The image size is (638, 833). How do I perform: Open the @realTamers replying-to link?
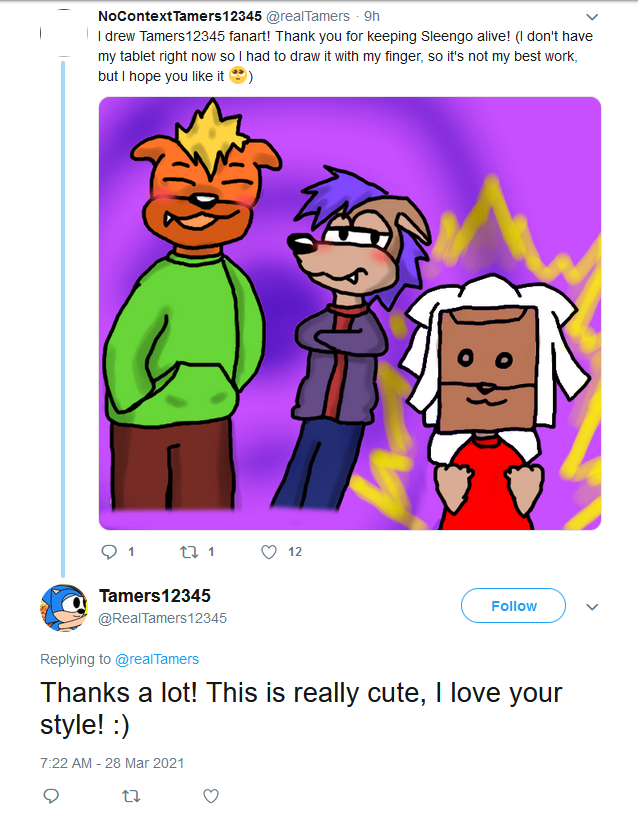click(157, 659)
